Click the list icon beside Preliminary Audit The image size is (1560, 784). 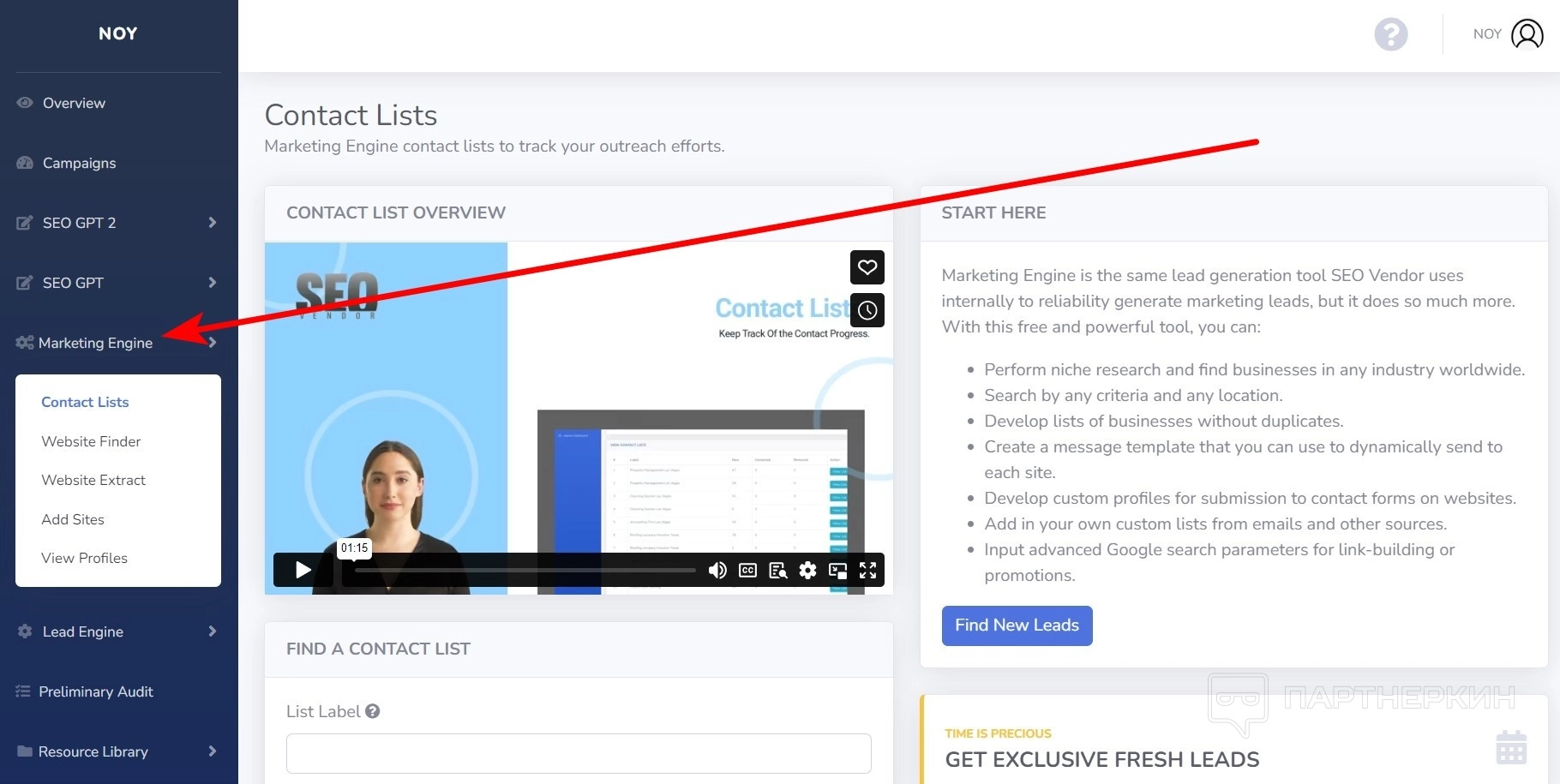(23, 691)
